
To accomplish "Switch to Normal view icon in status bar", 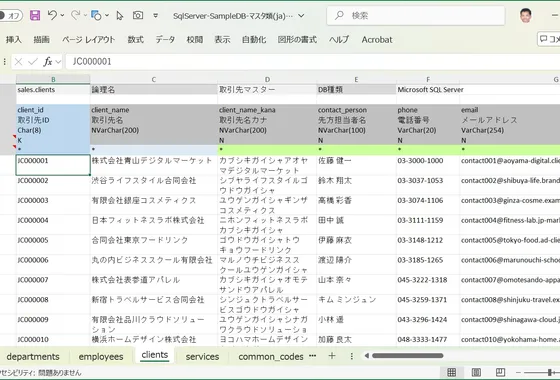I will [451, 372].
